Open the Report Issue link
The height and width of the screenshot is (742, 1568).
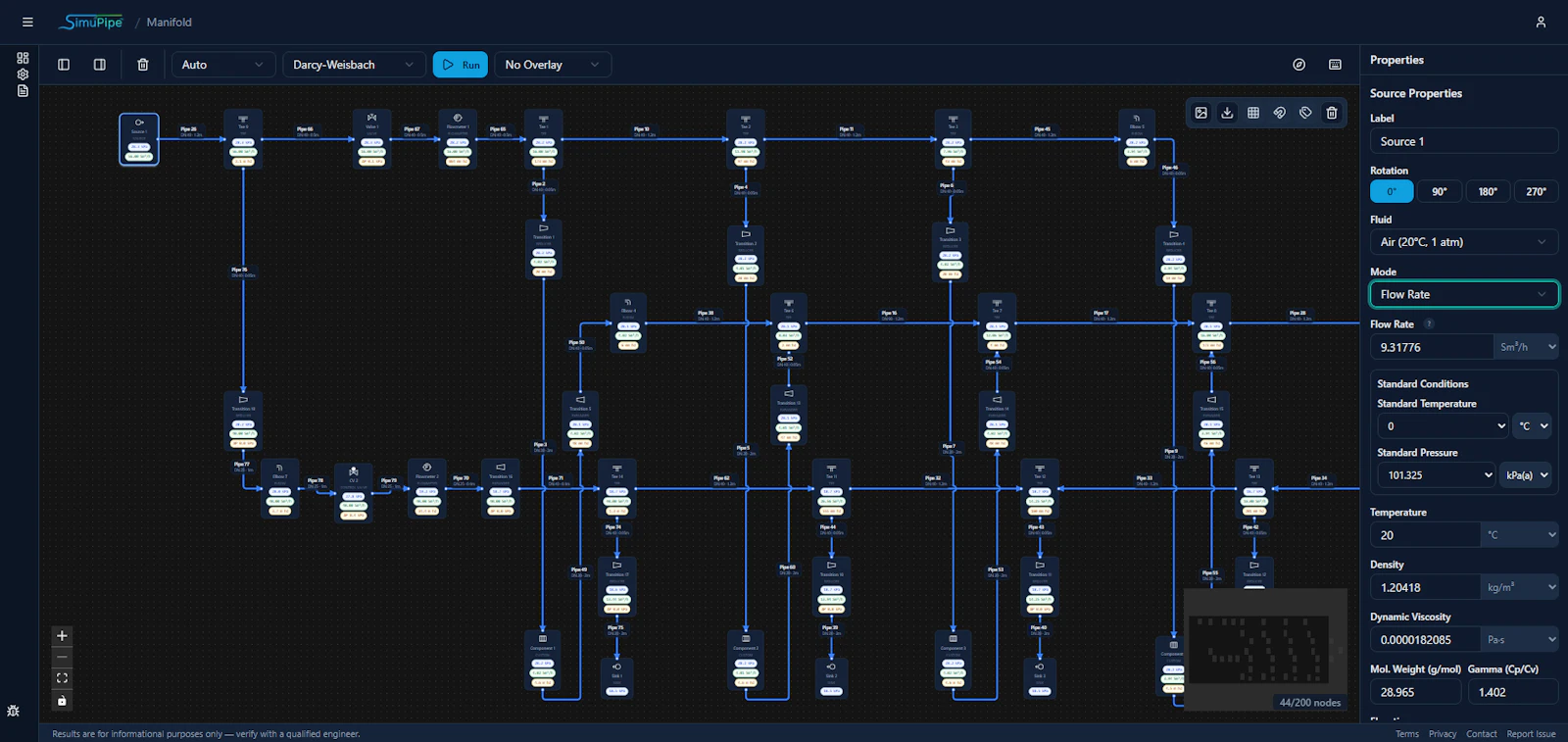coord(1531,733)
